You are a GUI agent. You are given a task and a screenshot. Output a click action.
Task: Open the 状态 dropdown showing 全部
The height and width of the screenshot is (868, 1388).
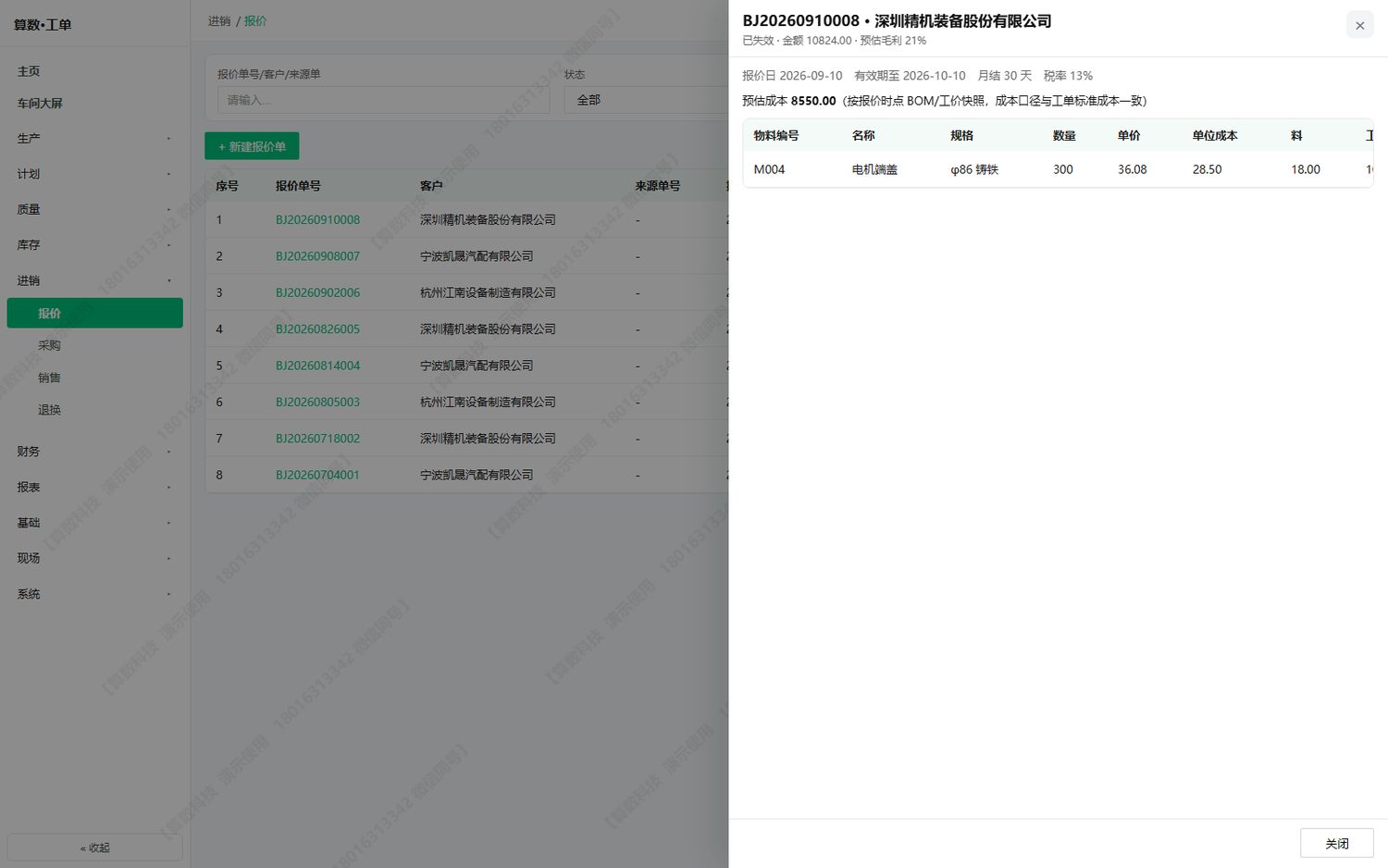(646, 100)
